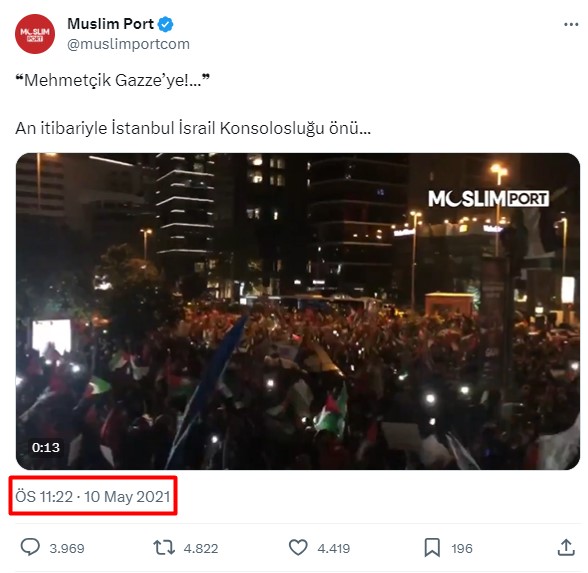Screen dimensions: 588x573
Task: Visit the @muslimportcom handle
Action: coord(128,44)
